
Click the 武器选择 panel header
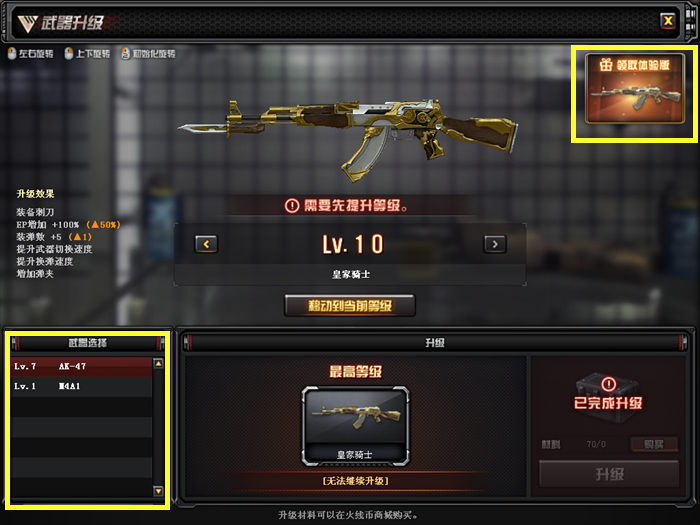click(88, 343)
